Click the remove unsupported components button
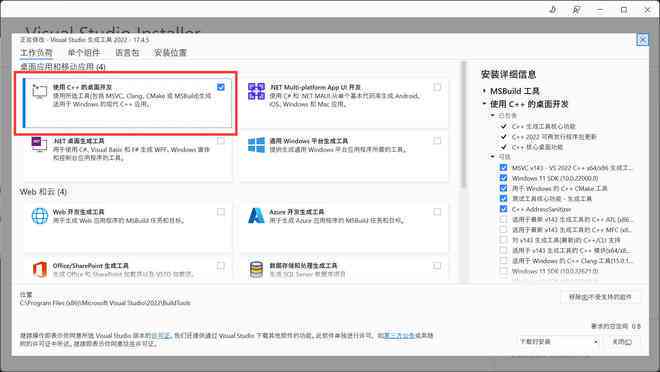Viewport: 660px width, 372px height. [x=601, y=297]
